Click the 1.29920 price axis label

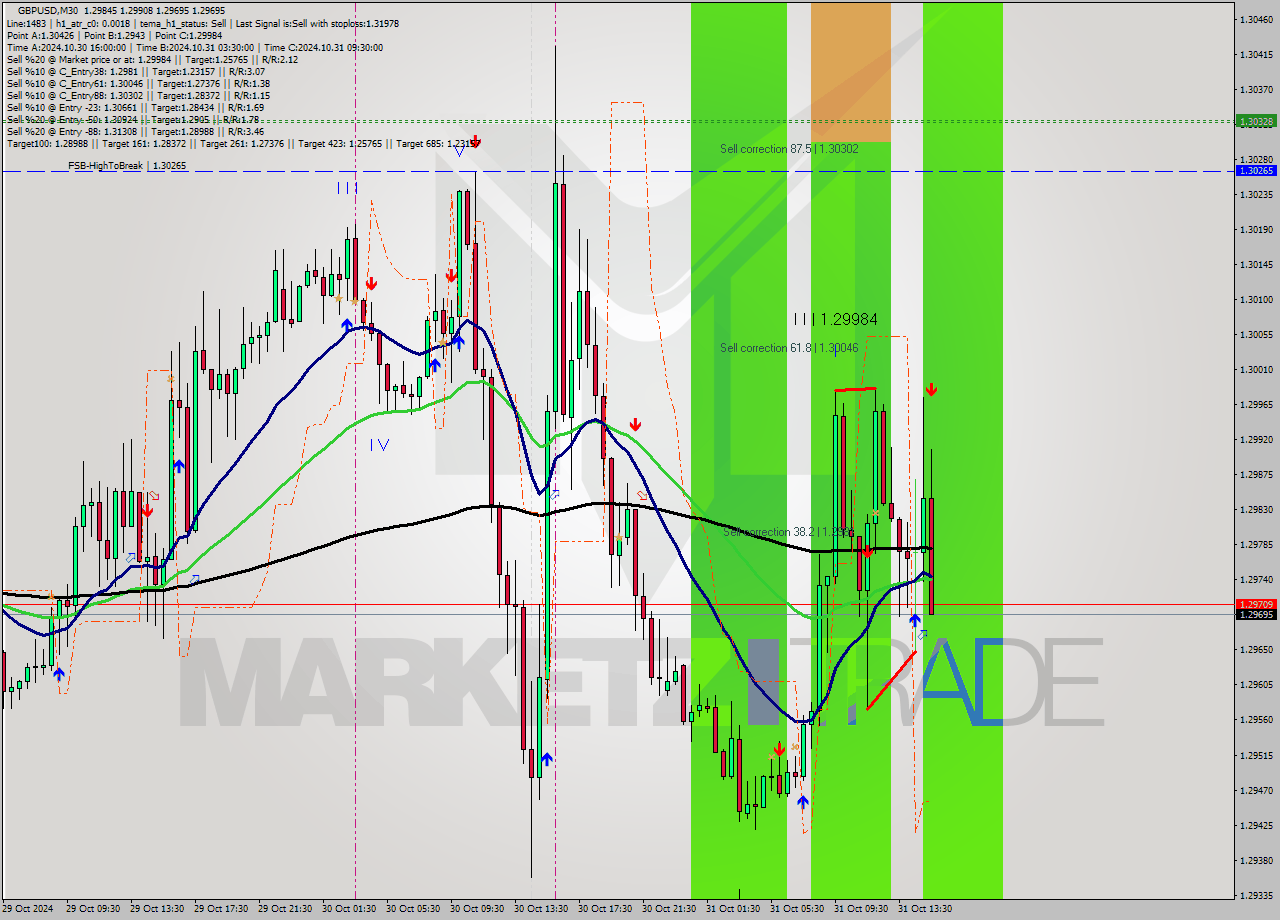[1256, 439]
